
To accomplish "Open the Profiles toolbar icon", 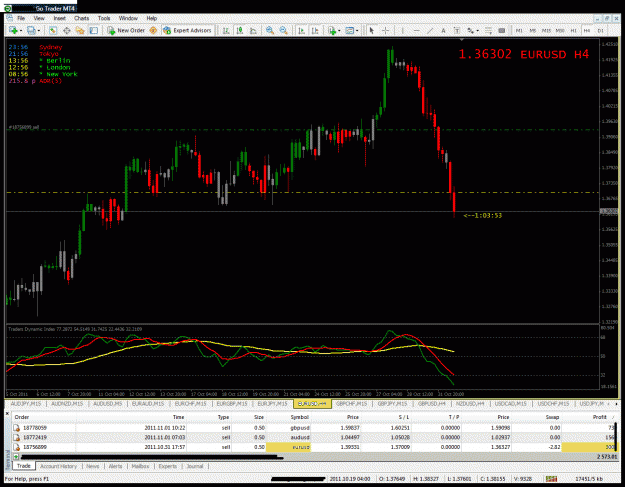I will coord(31,30).
